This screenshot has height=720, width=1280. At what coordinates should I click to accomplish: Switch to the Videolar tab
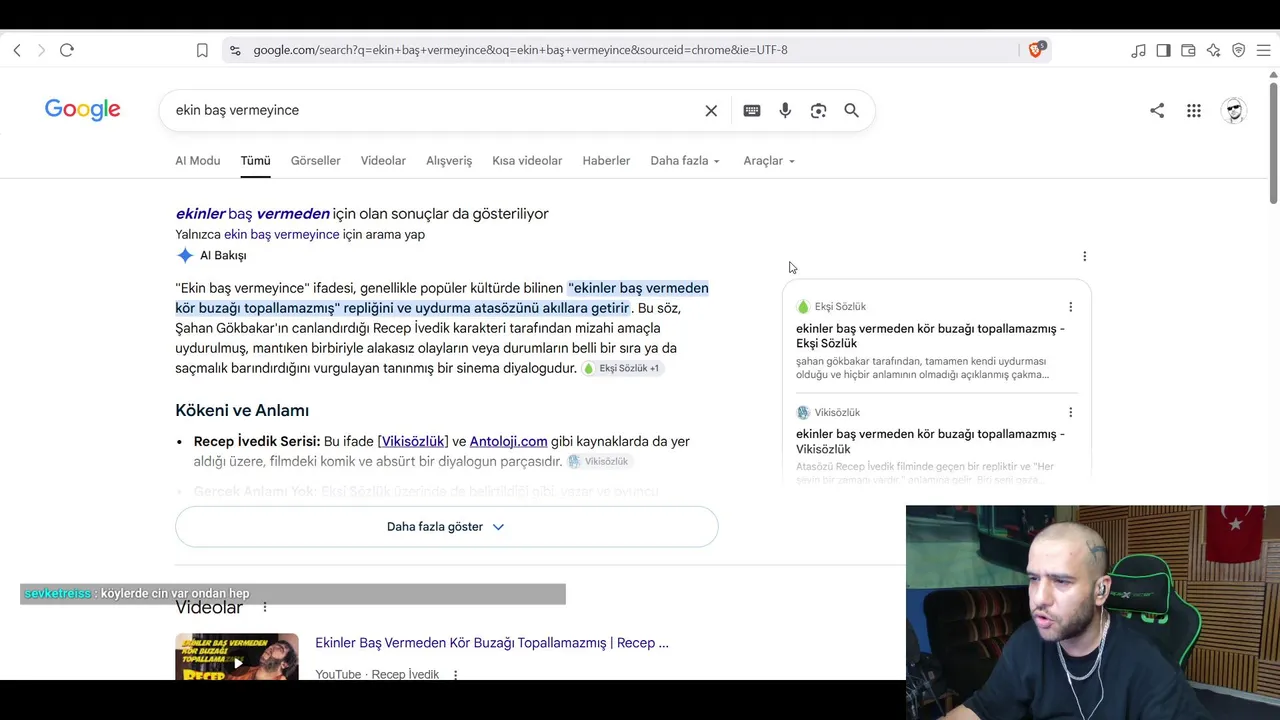383,161
